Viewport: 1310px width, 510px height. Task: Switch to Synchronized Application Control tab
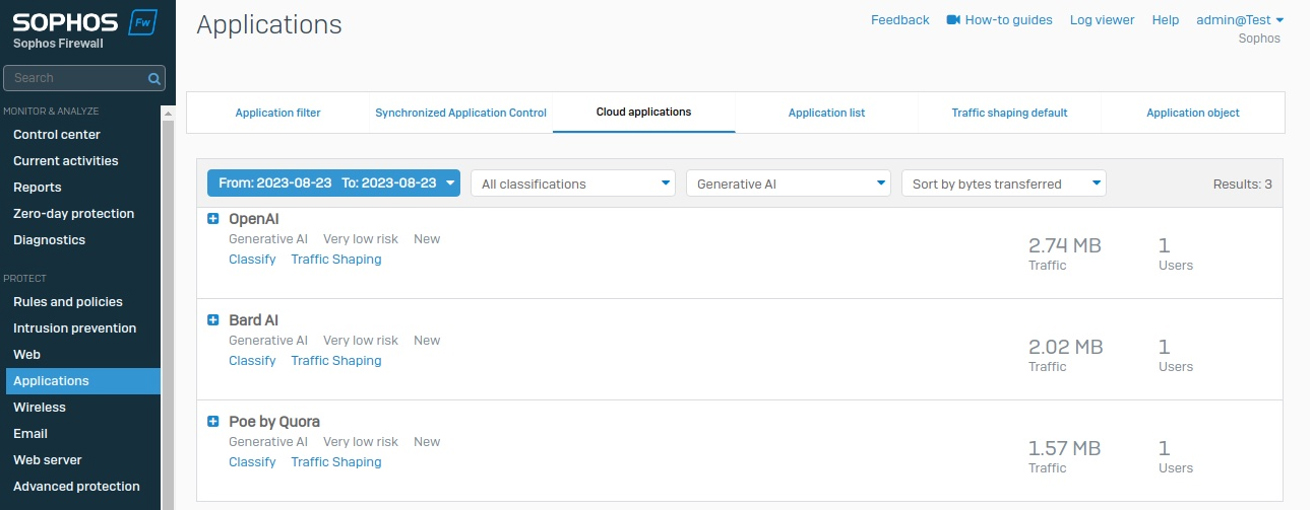[x=461, y=113]
